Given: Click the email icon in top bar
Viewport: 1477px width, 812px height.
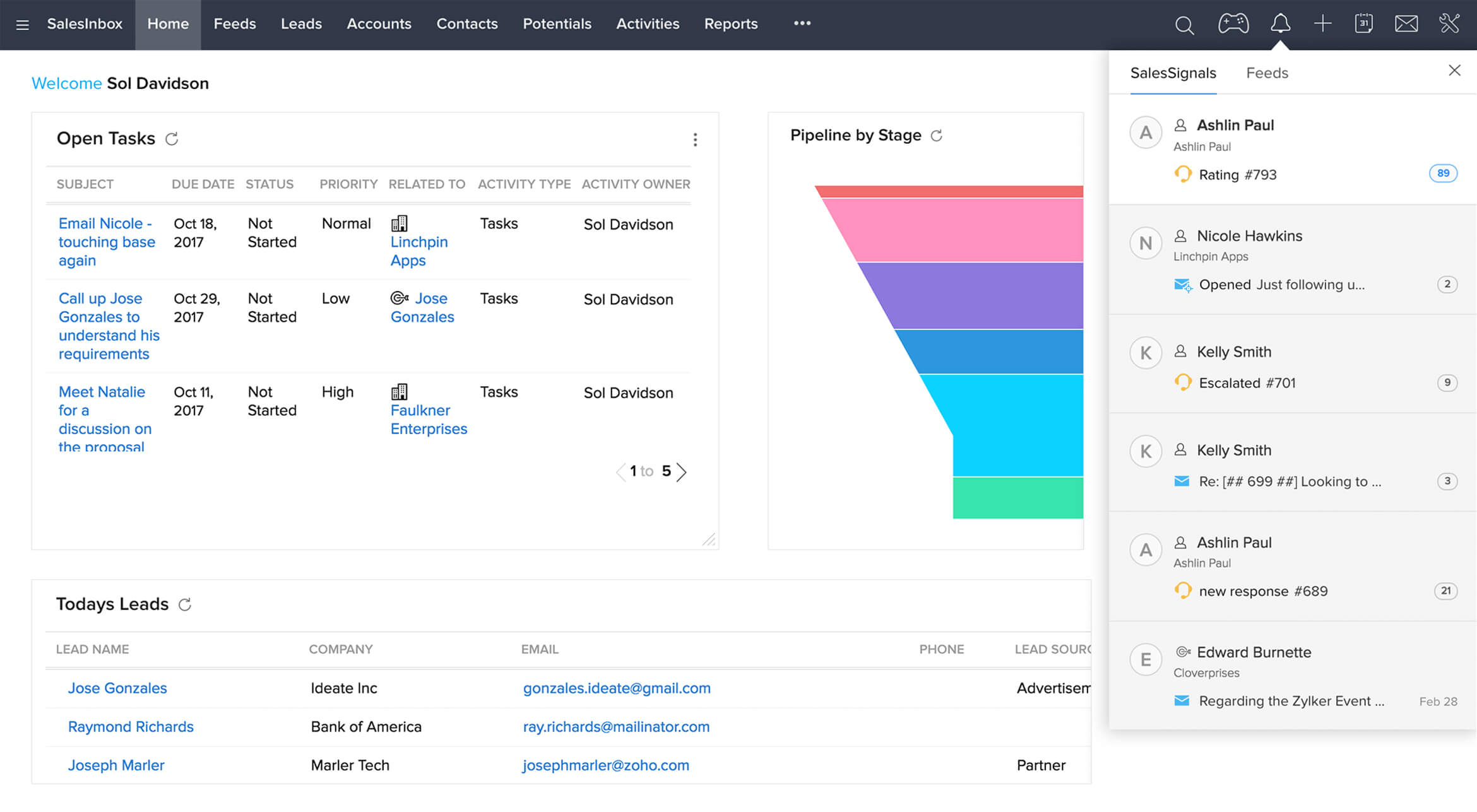Looking at the screenshot, I should (1406, 22).
